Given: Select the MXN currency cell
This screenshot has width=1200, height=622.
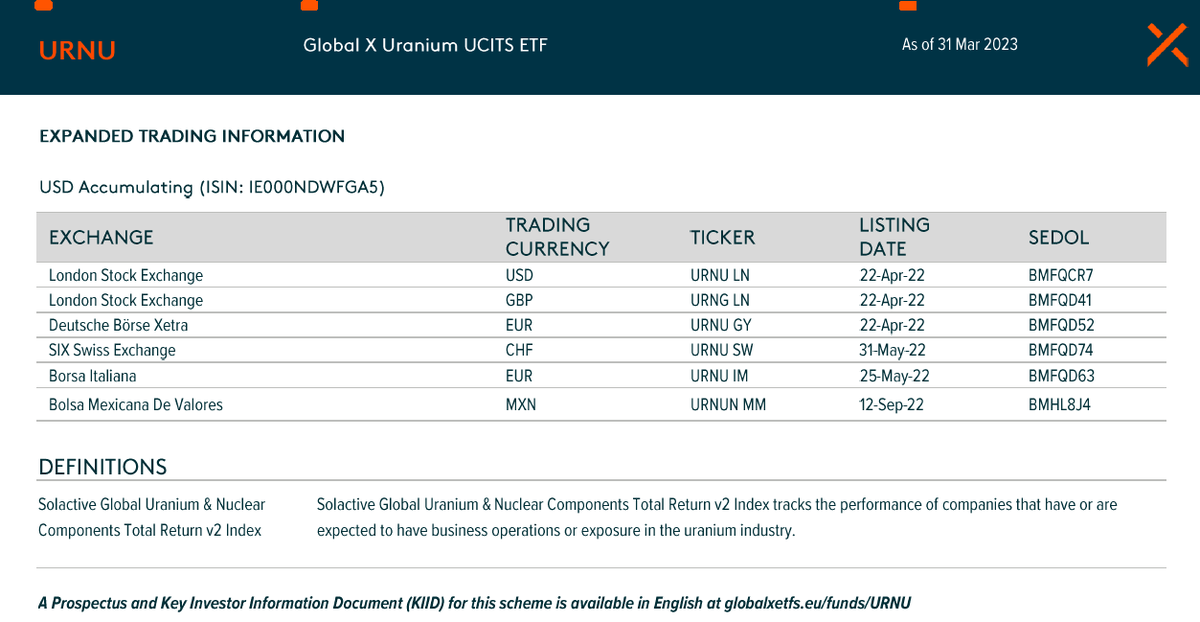Looking at the screenshot, I should 521,405.
